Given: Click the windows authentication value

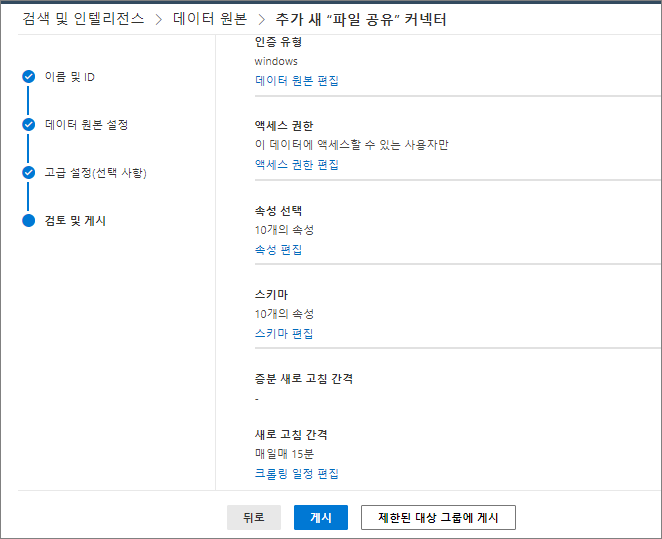Looking at the screenshot, I should click(x=276, y=61).
